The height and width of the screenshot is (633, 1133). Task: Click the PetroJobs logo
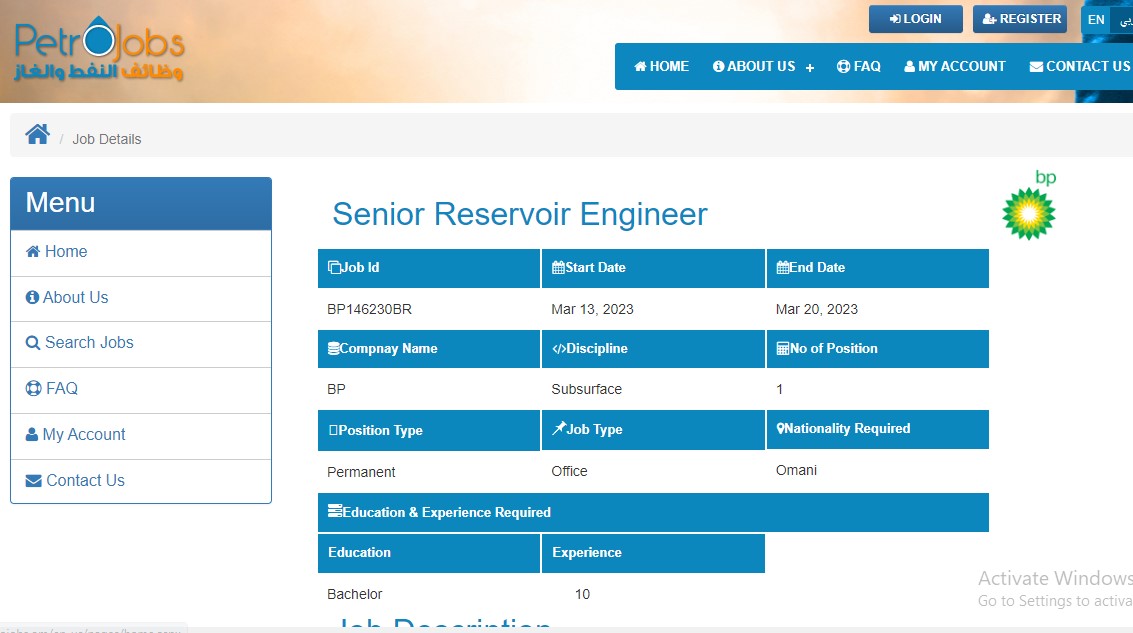[99, 52]
